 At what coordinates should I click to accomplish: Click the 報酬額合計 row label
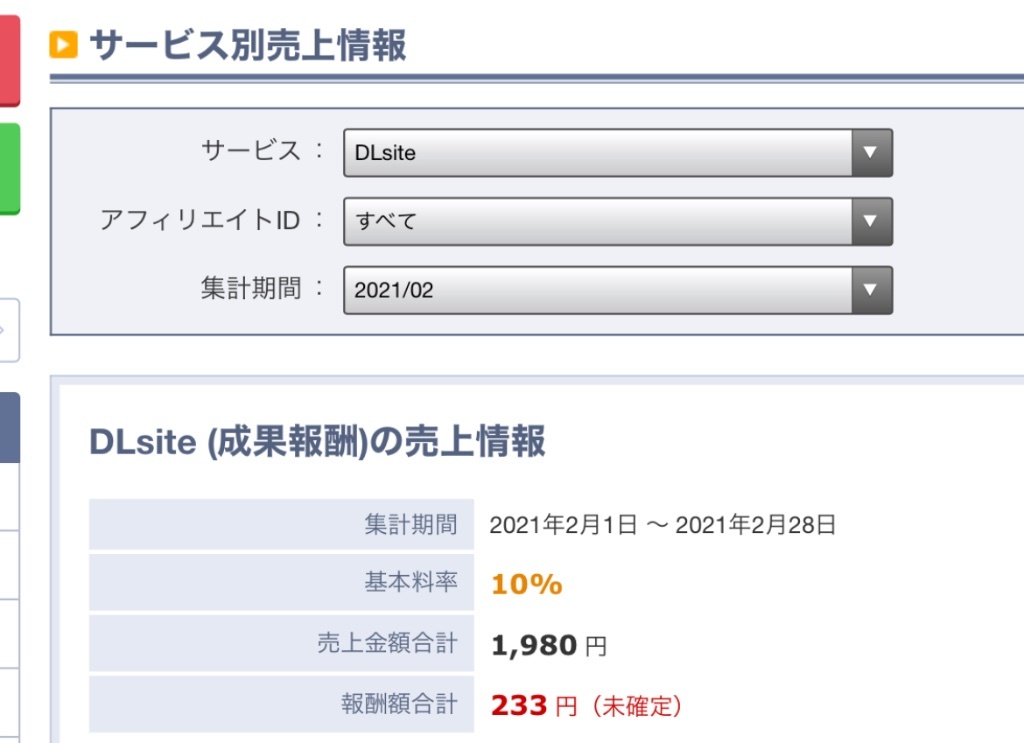(x=400, y=704)
